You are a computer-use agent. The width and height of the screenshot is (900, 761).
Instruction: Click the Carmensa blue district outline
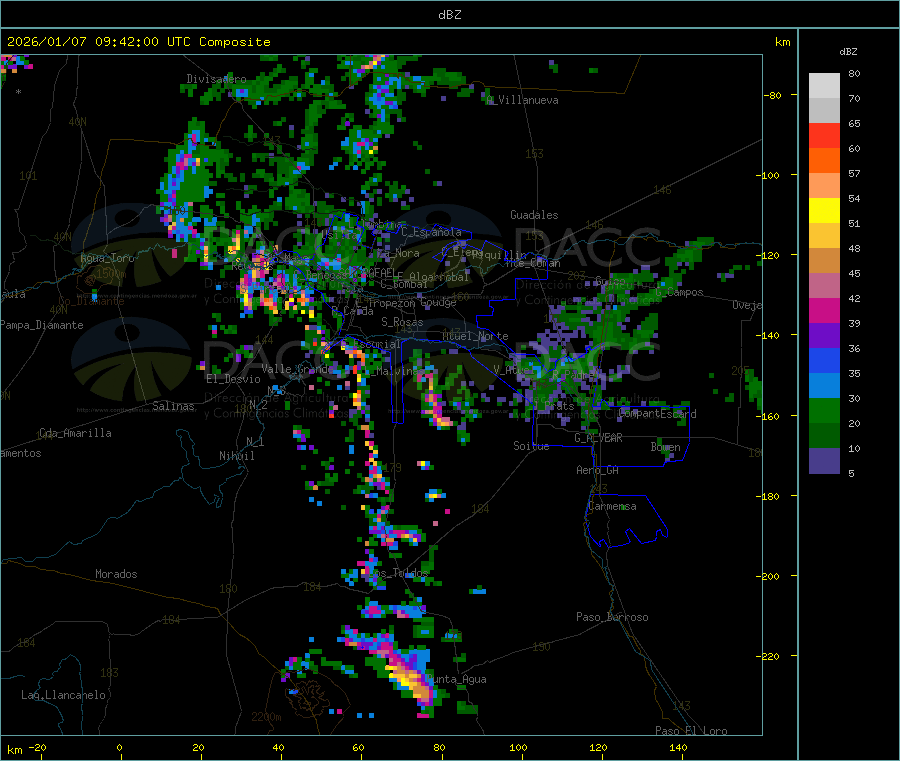tap(626, 521)
